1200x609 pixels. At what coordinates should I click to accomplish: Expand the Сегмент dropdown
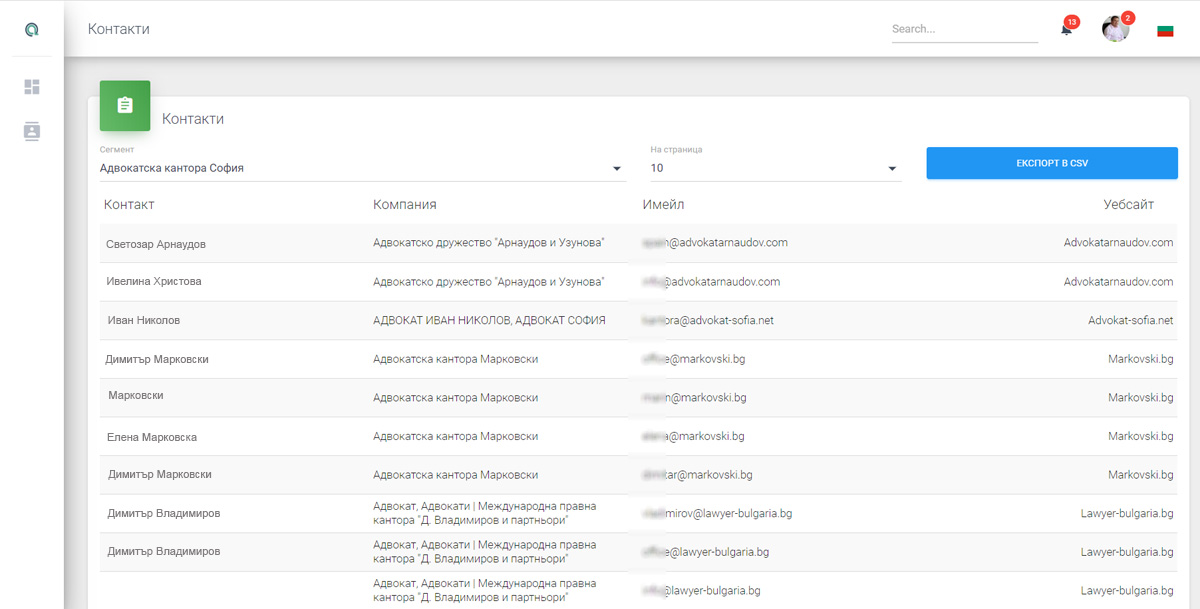362,168
